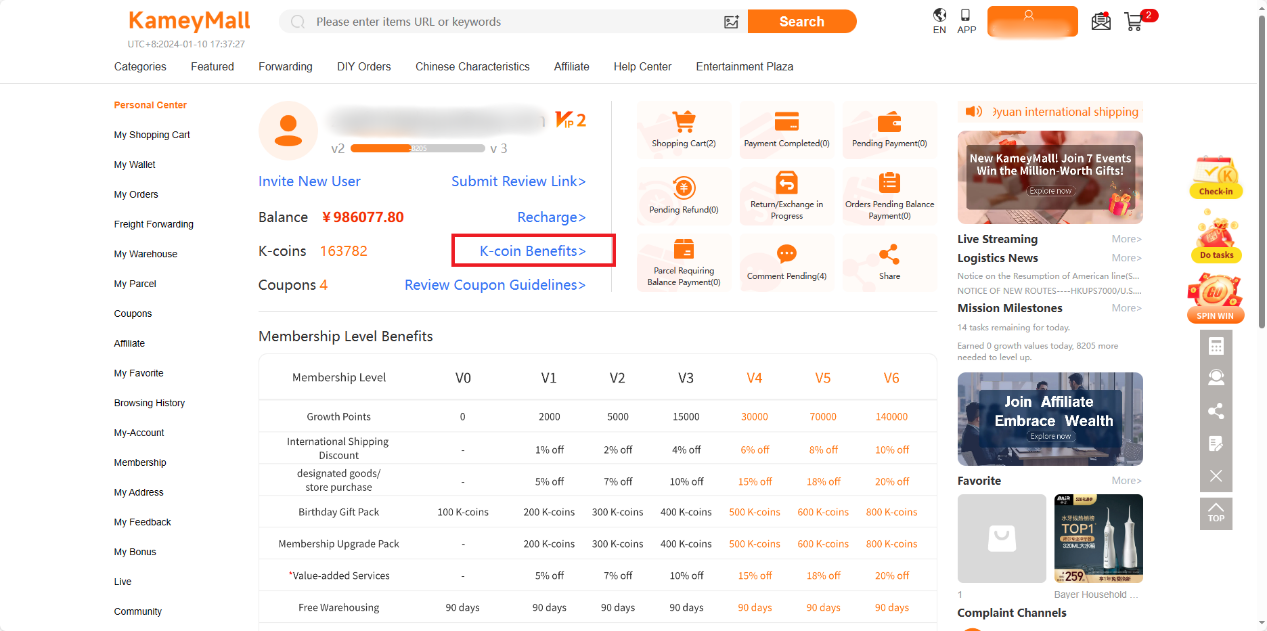Click the VIP 2 badge
This screenshot has width=1267, height=631.
[x=570, y=121]
